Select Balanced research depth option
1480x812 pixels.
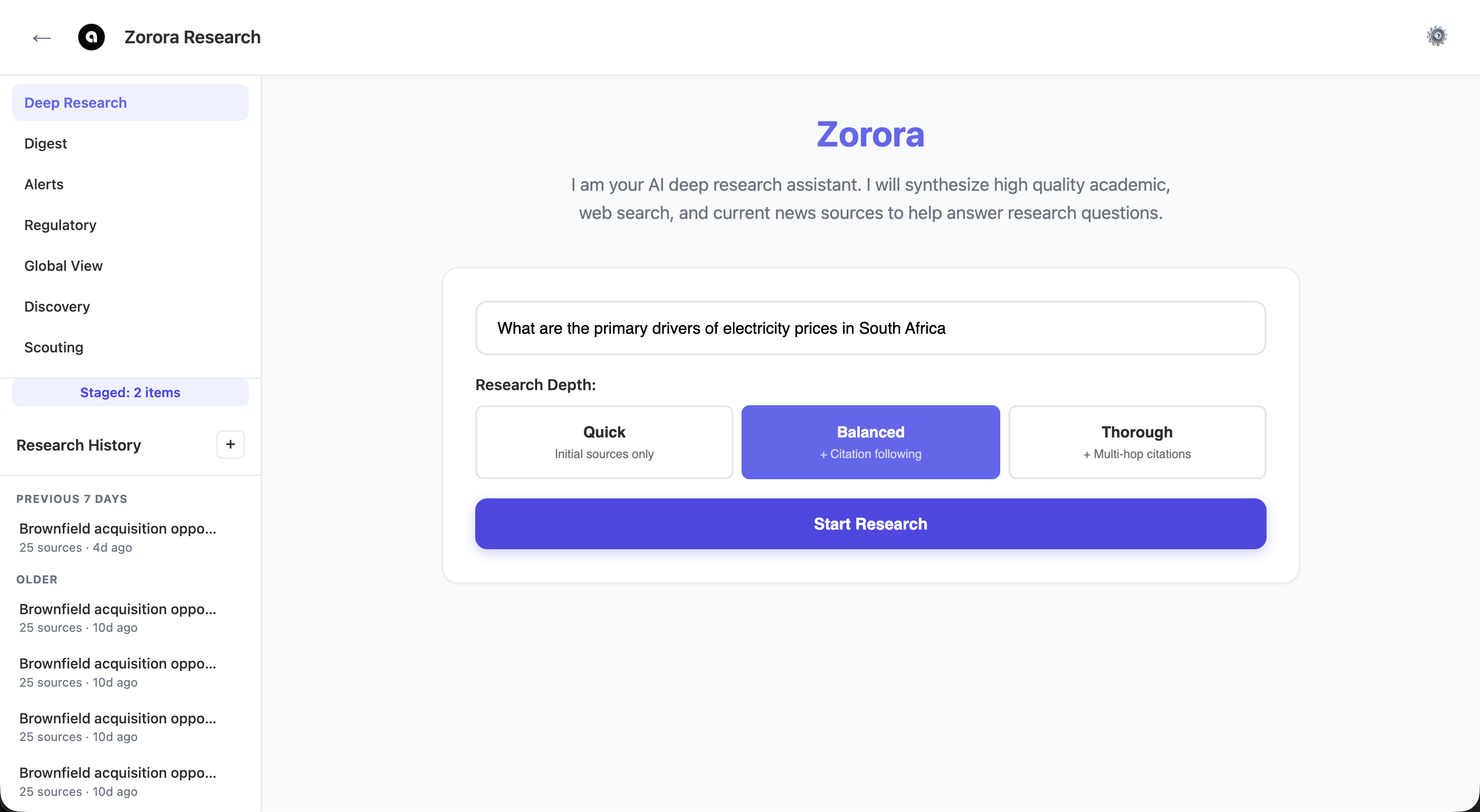click(x=870, y=442)
